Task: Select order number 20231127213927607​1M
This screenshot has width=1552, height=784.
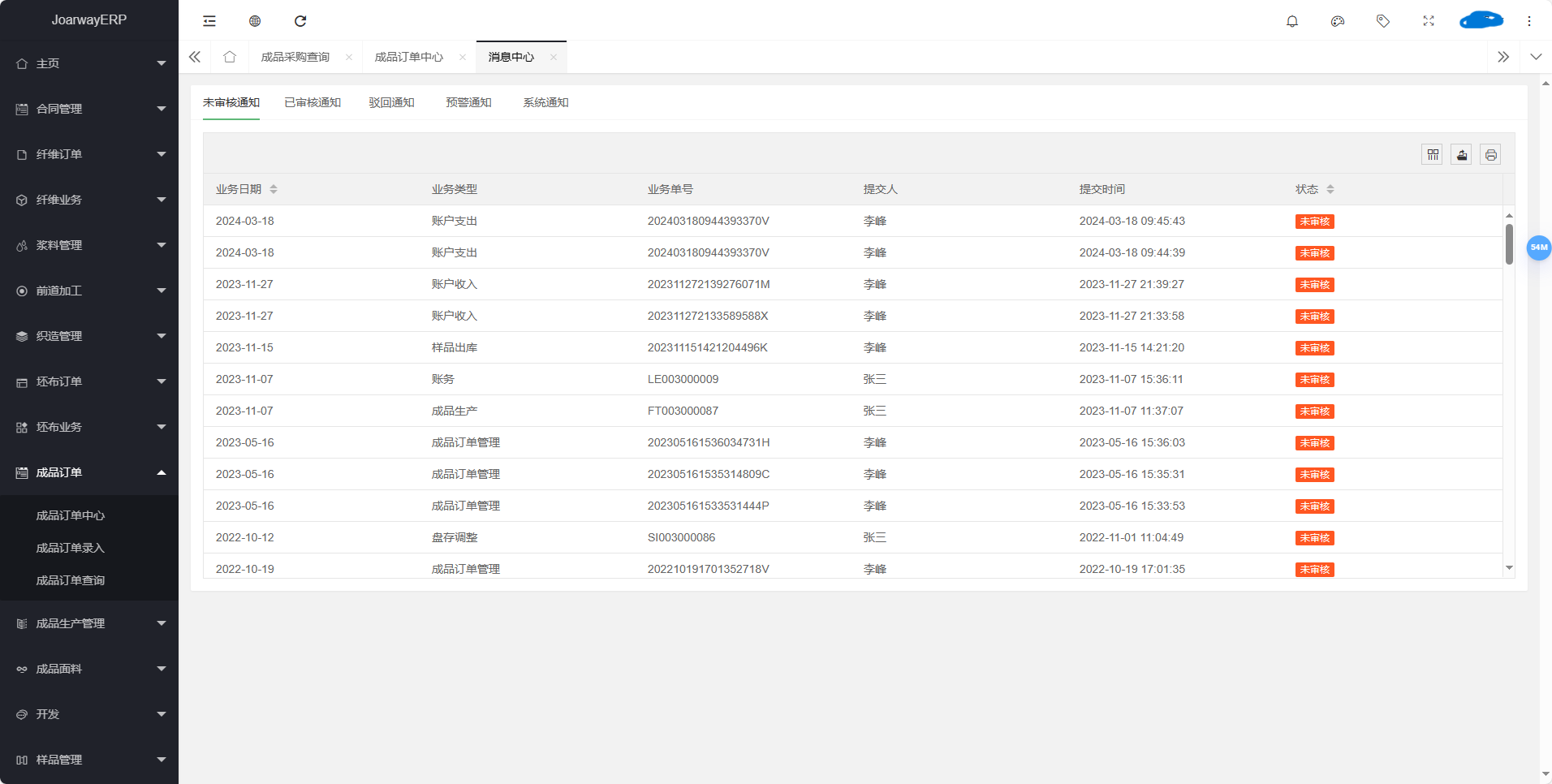Action: [x=709, y=284]
